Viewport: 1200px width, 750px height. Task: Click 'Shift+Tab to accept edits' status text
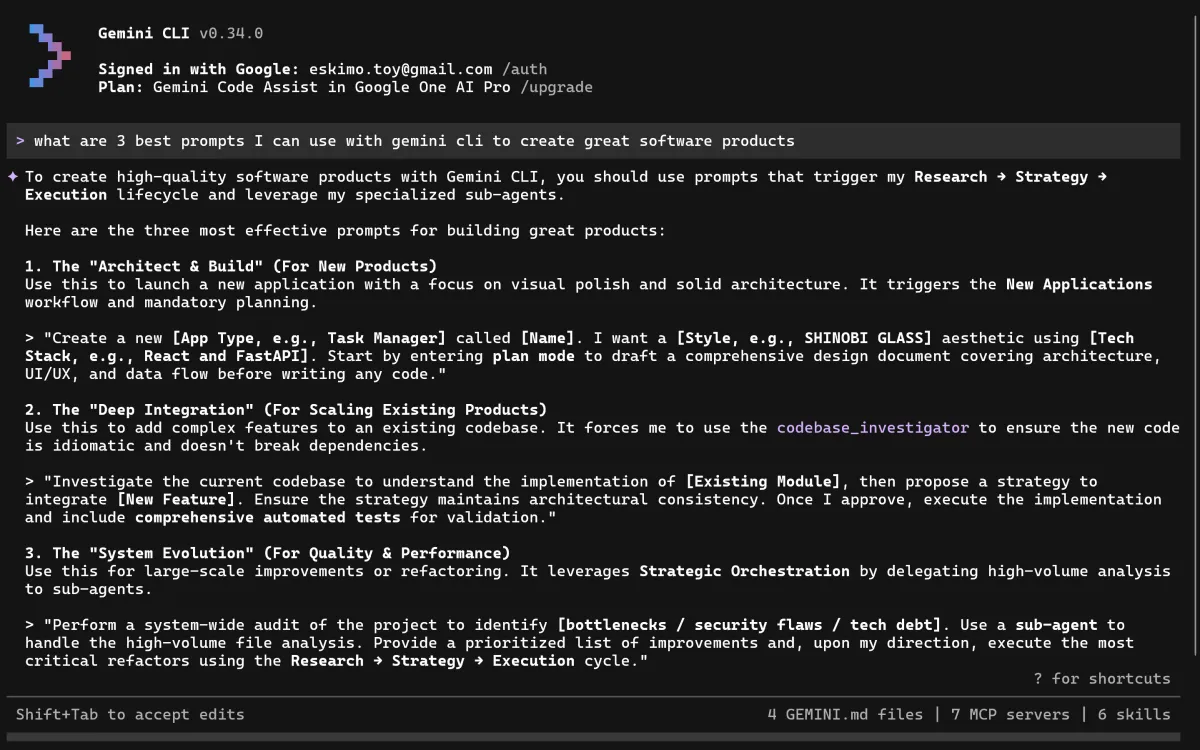pos(130,714)
